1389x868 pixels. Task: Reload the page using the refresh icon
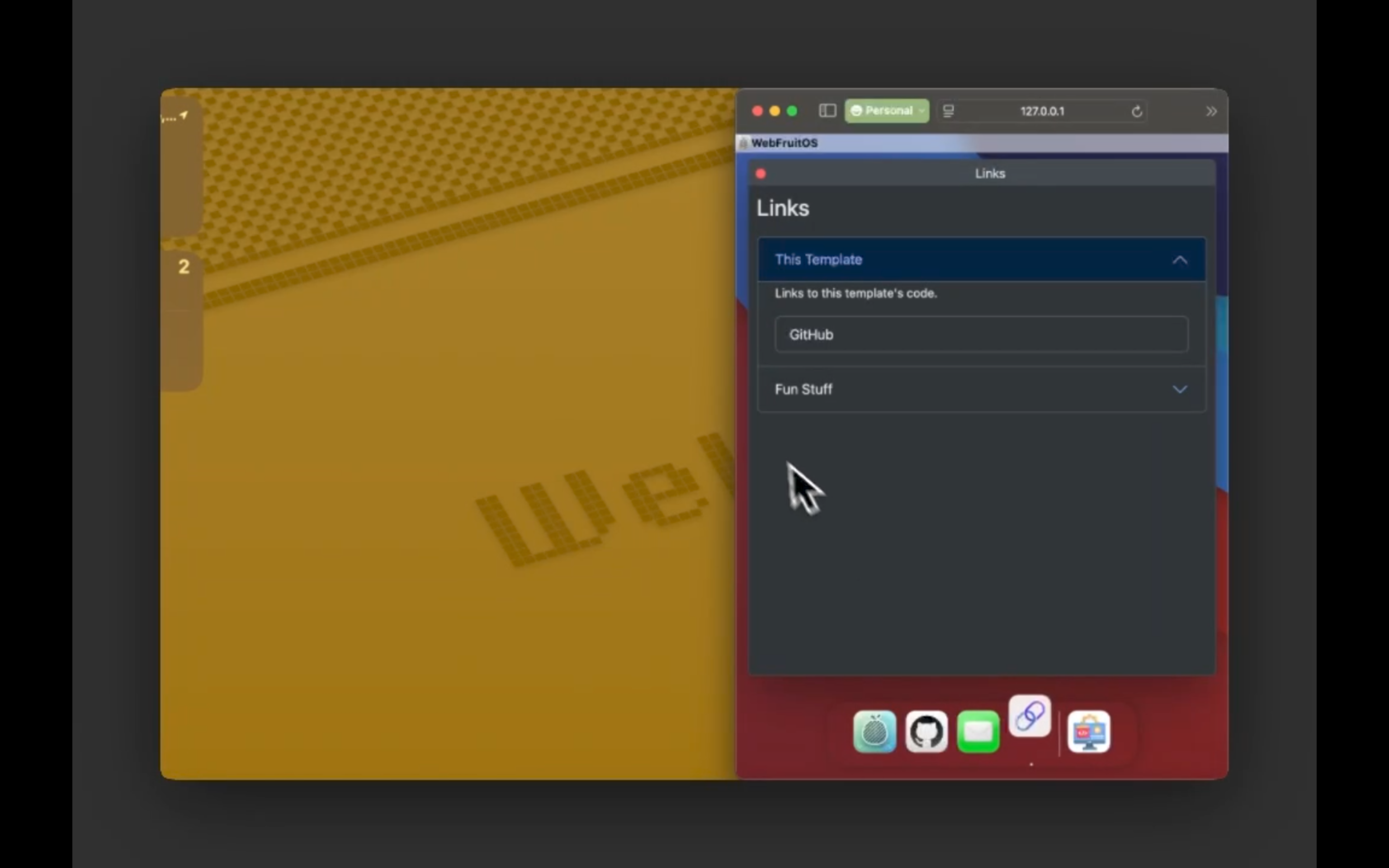click(1136, 111)
